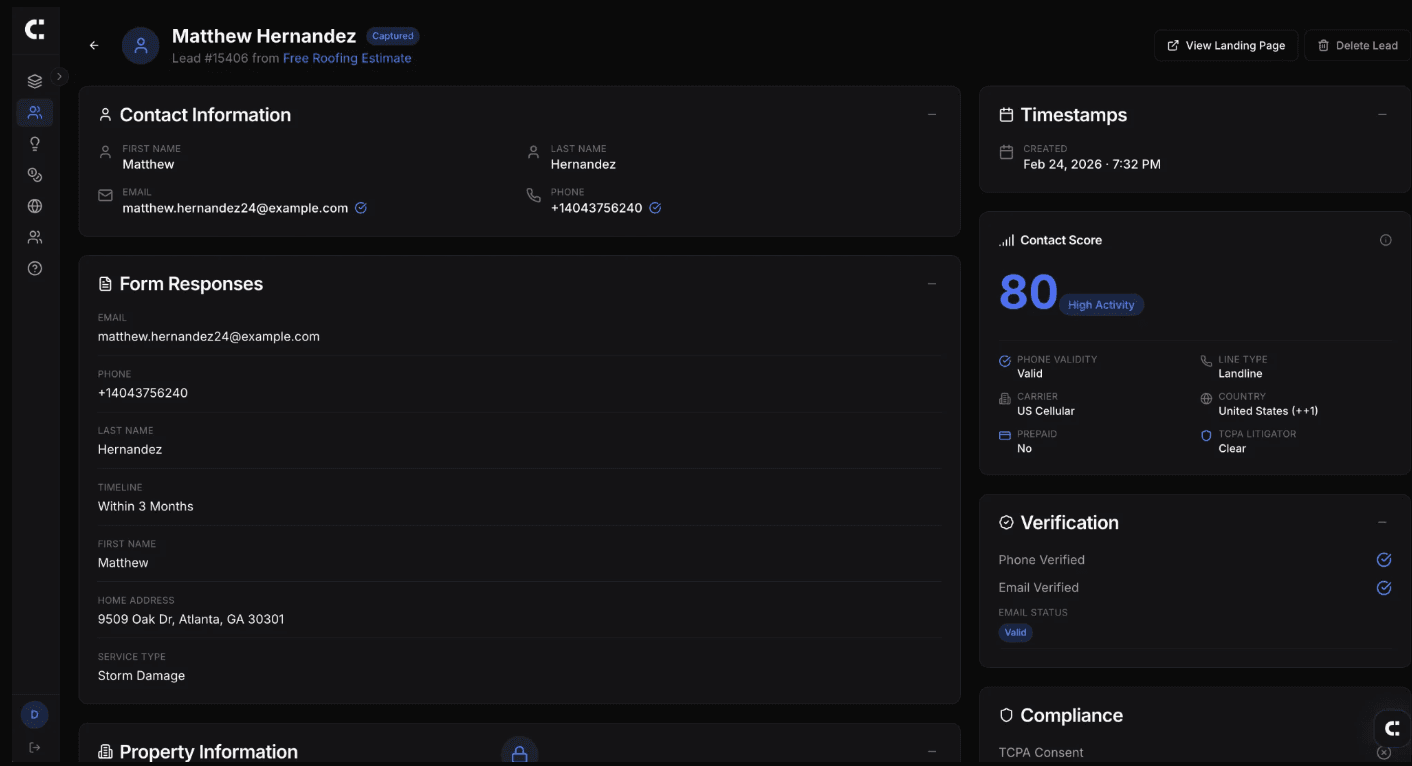This screenshot has width=1412, height=766.
Task: Click the View Landing Page button
Action: pyautogui.click(x=1225, y=45)
